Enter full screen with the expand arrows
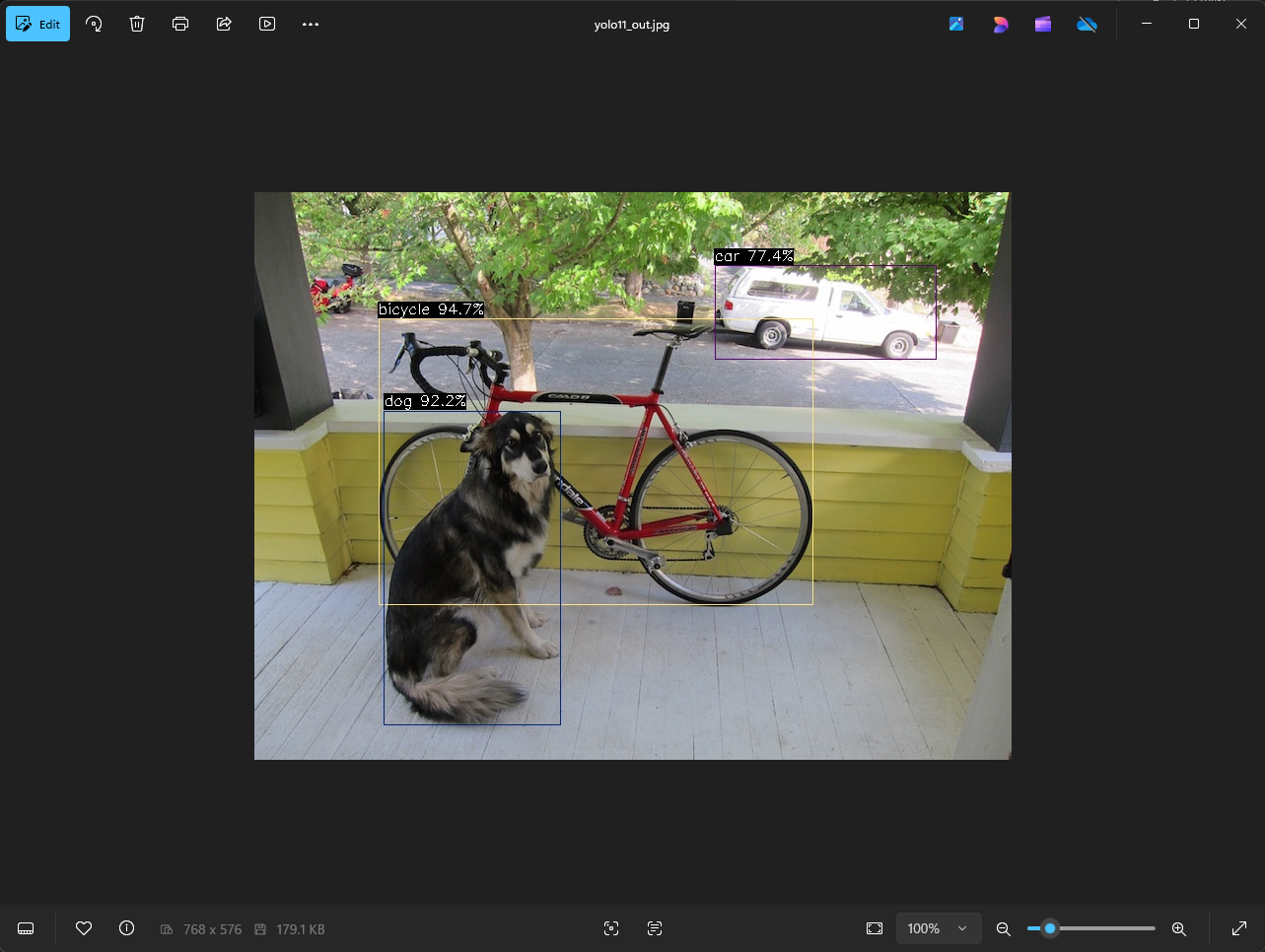Screen dimensions: 1265x952 click(1239, 928)
